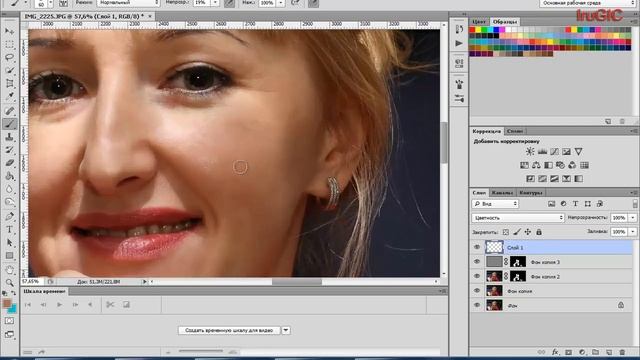Switch to the Цвет color tab

[x=479, y=22]
